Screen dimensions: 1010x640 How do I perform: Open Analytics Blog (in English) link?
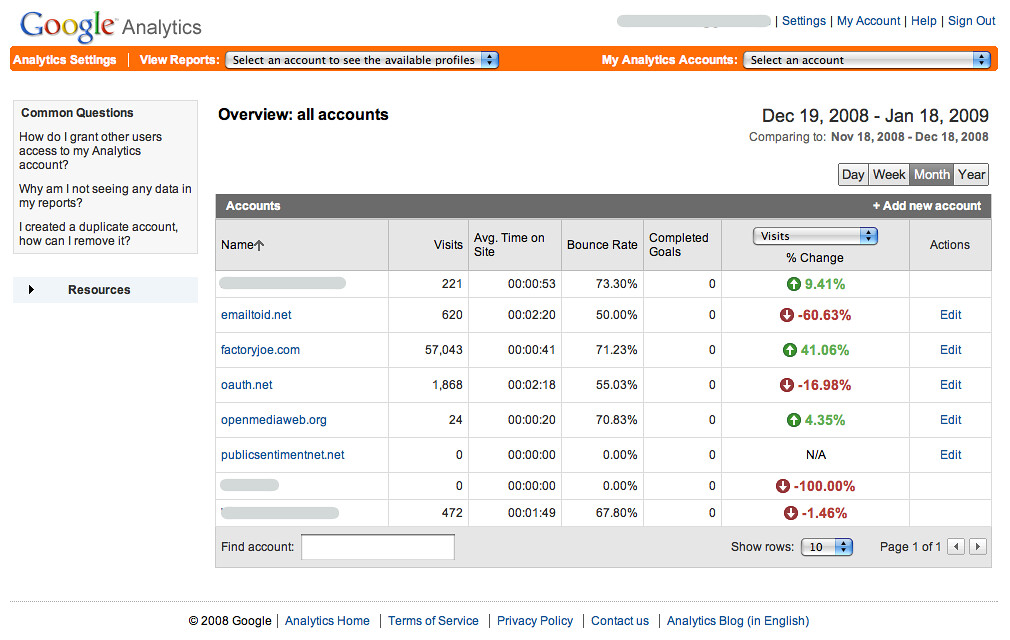(x=738, y=621)
